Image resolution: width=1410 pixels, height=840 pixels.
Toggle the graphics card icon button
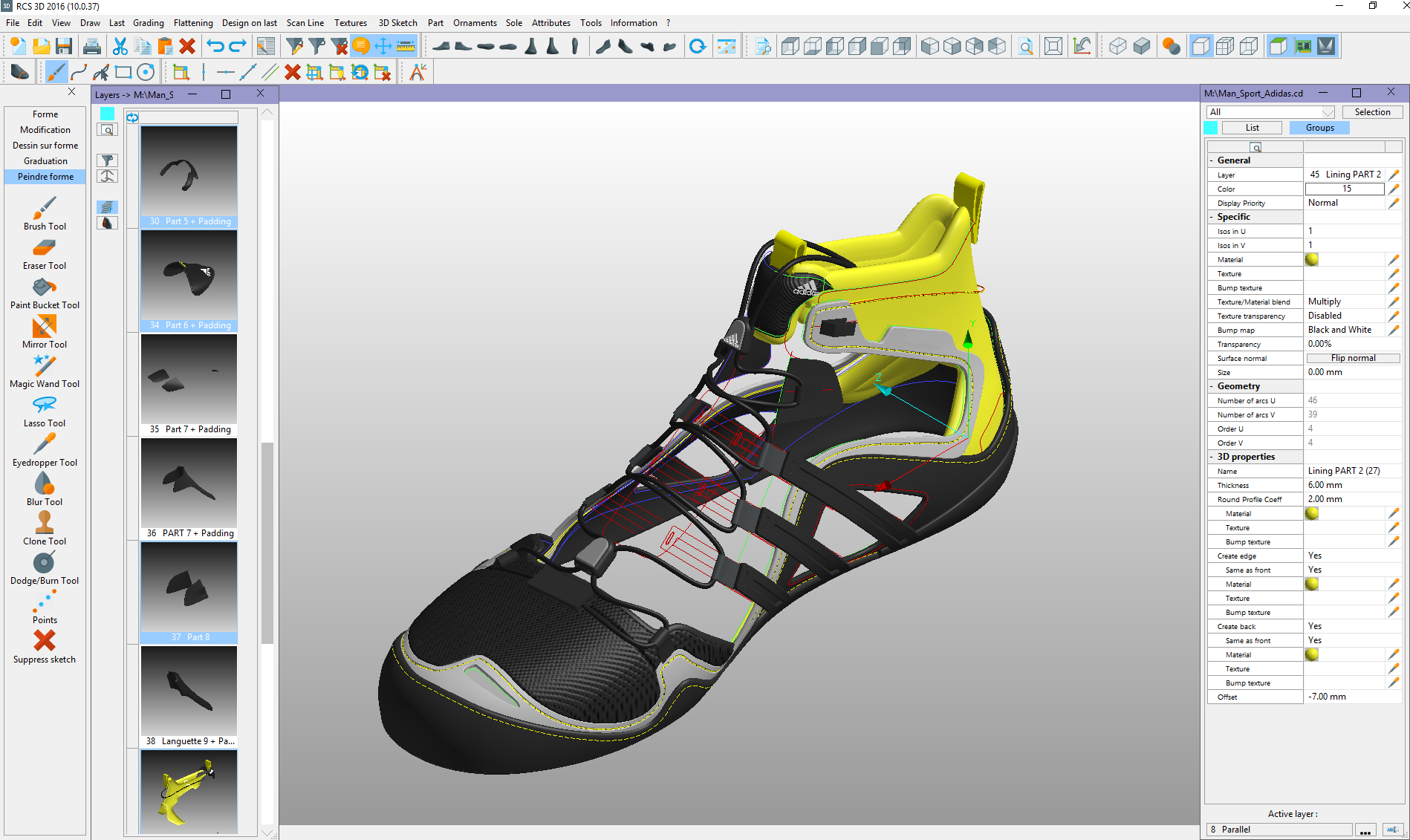pos(1302,46)
